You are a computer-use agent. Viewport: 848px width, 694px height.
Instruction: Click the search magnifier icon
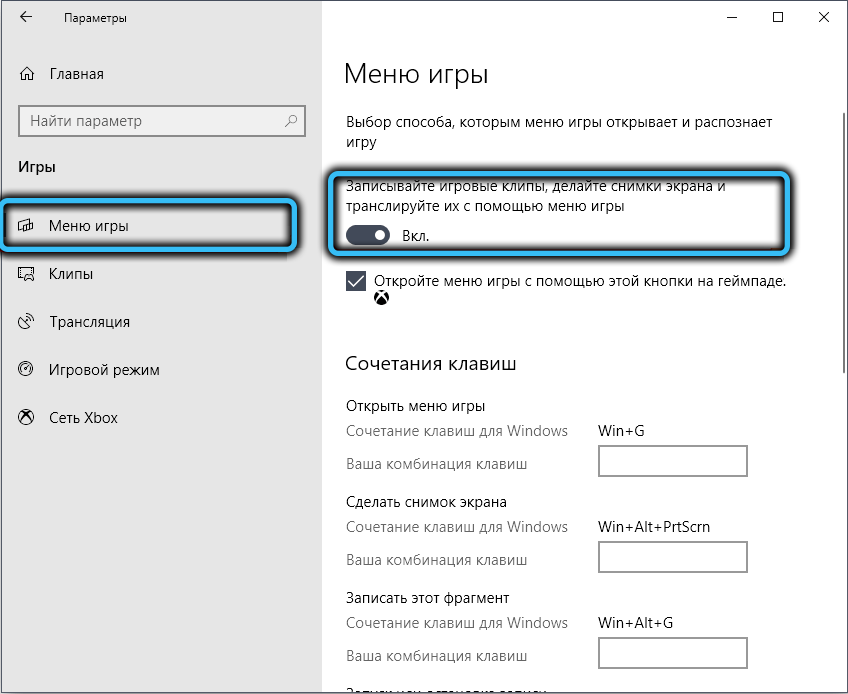click(291, 121)
